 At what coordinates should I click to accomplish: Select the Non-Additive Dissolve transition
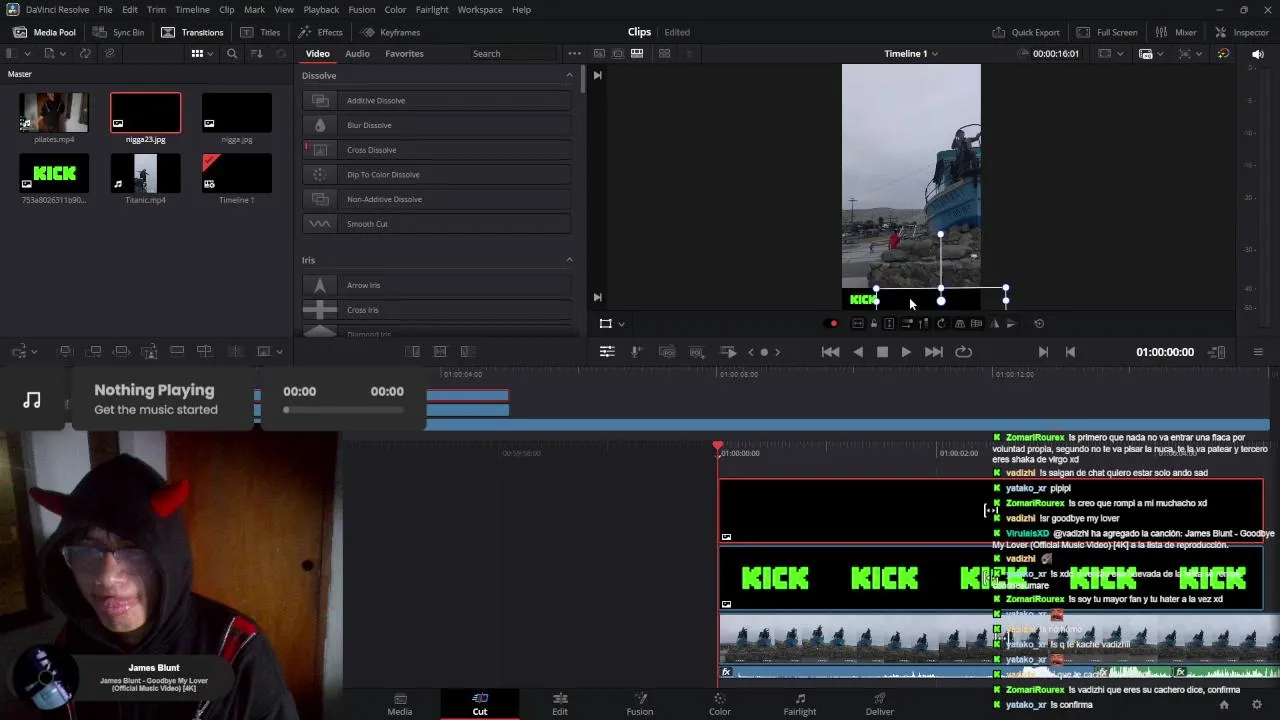436,199
